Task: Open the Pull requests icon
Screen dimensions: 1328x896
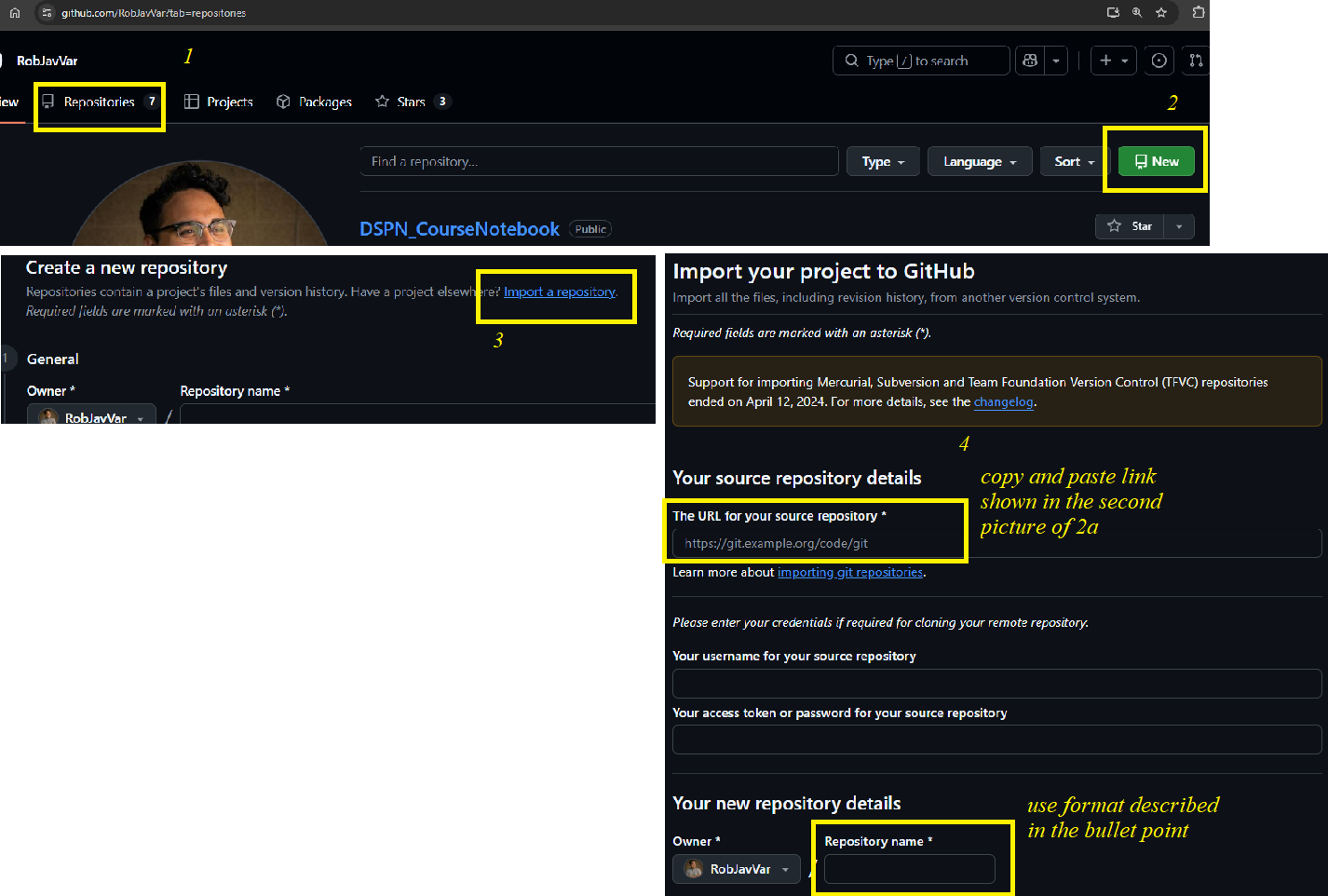Action: point(1196,61)
